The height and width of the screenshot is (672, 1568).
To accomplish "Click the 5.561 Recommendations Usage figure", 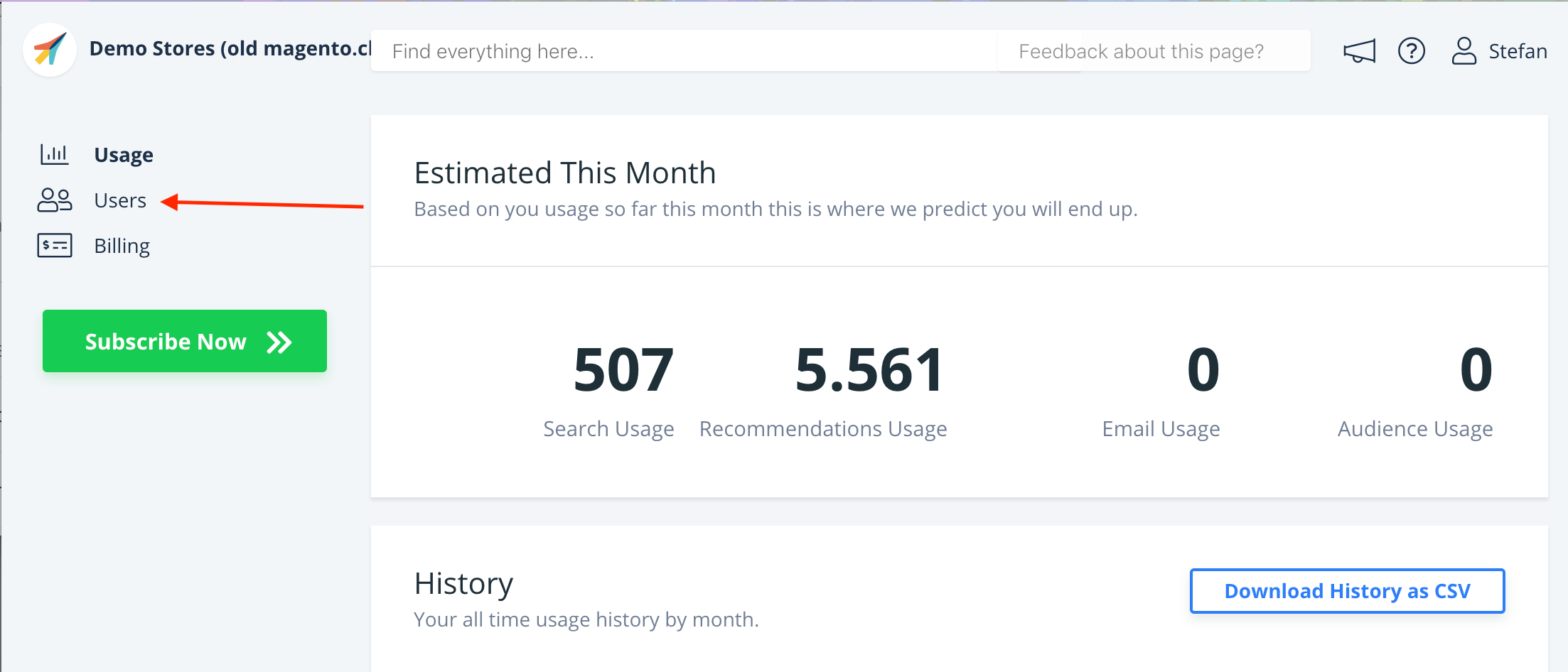I will 869,369.
